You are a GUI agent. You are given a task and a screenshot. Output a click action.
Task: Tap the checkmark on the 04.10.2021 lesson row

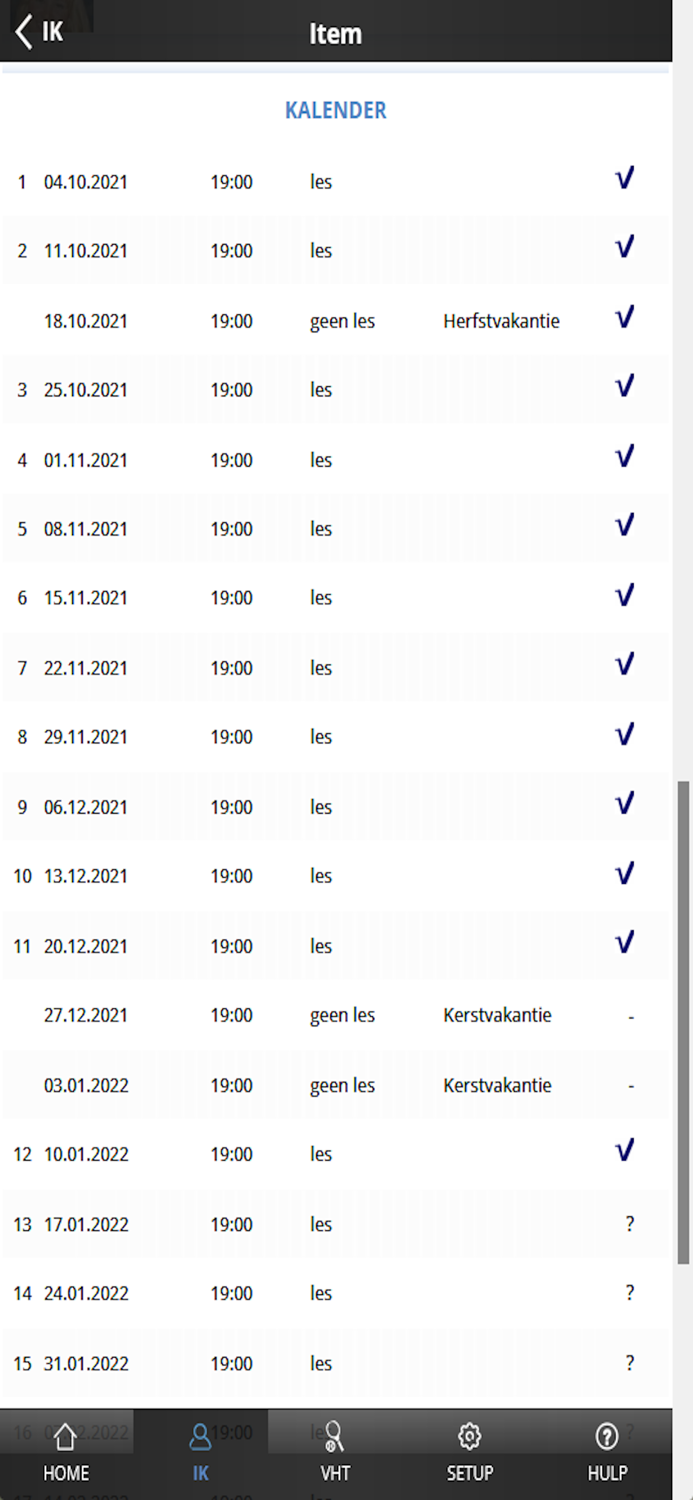624,177
